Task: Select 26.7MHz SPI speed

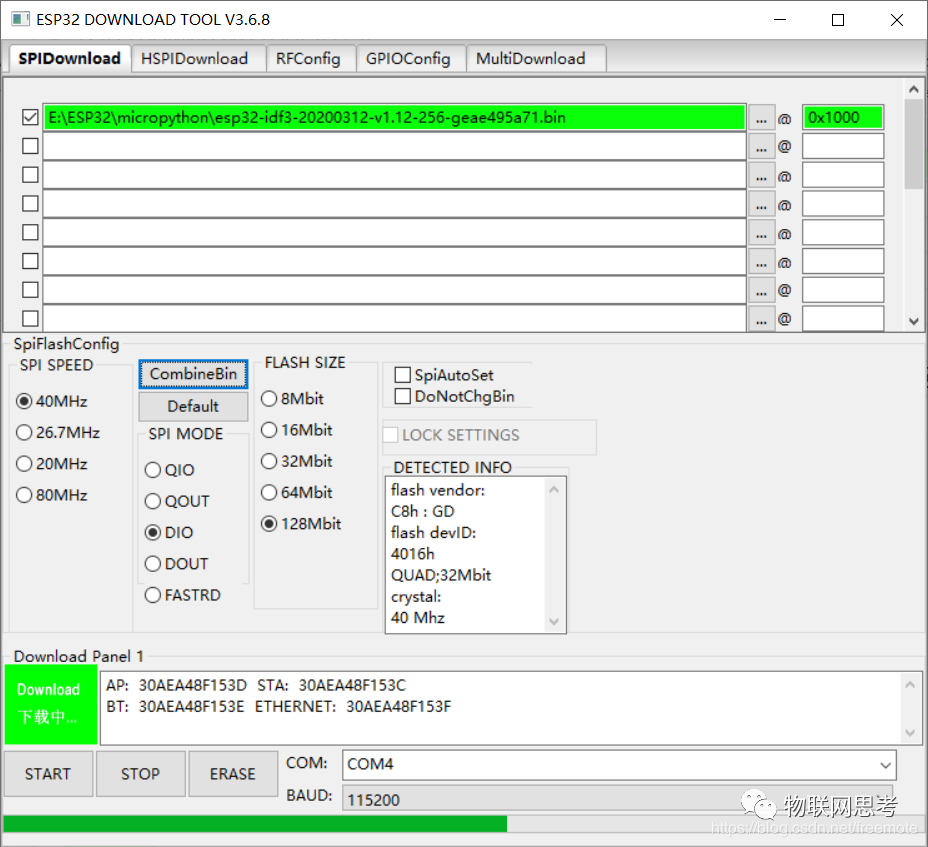Action: click(58, 433)
